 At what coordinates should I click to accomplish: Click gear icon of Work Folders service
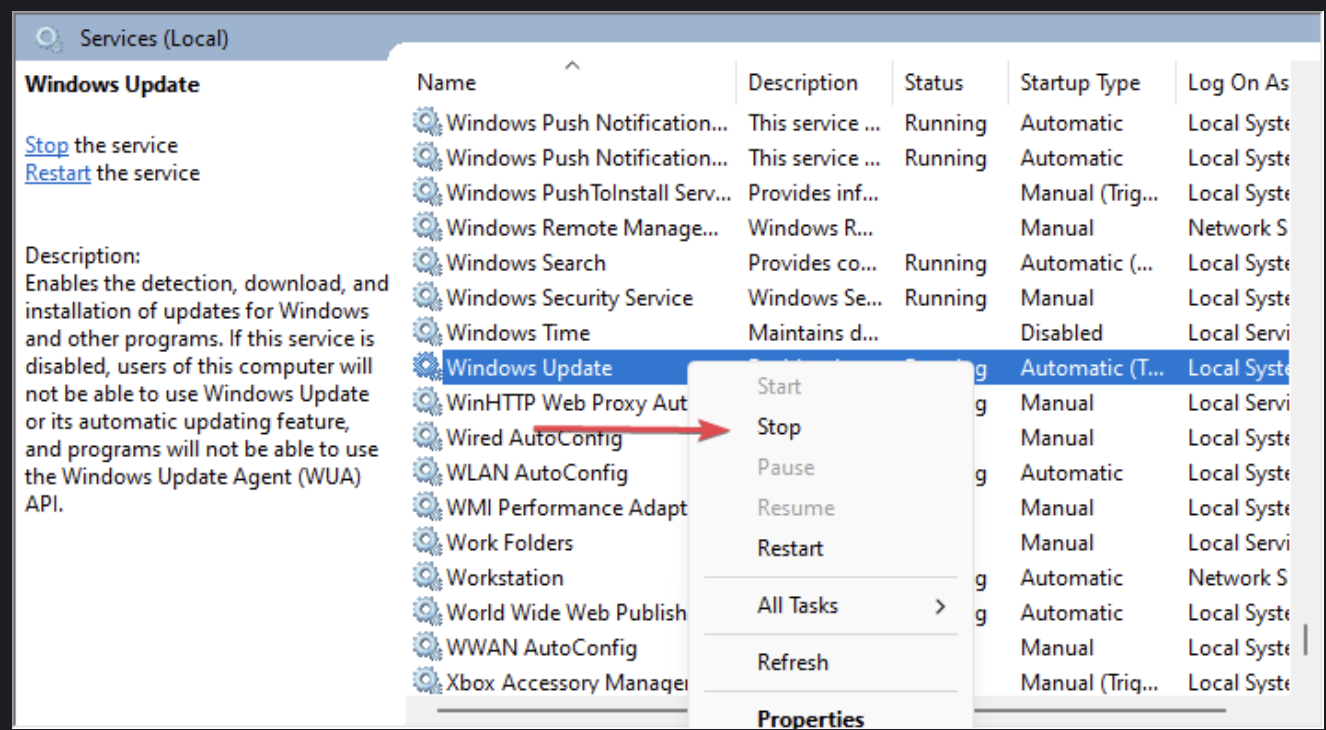click(x=427, y=542)
